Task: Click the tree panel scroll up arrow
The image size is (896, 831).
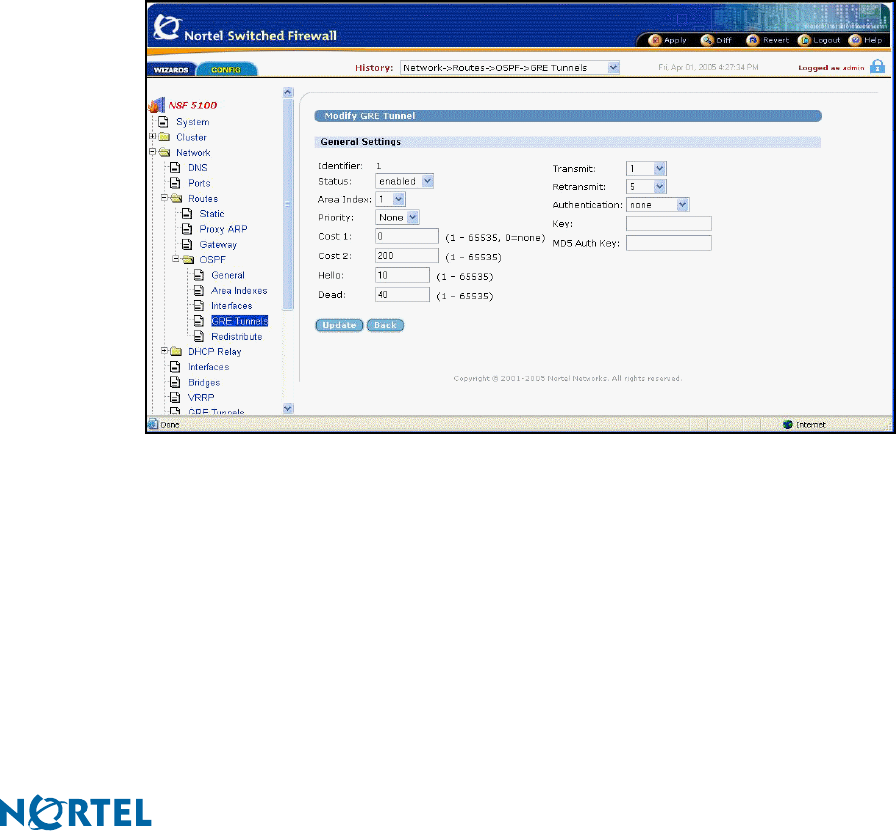Action: 288,92
